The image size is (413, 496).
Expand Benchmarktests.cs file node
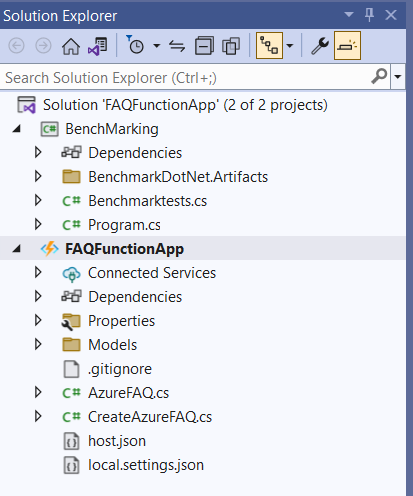[x=38, y=200]
